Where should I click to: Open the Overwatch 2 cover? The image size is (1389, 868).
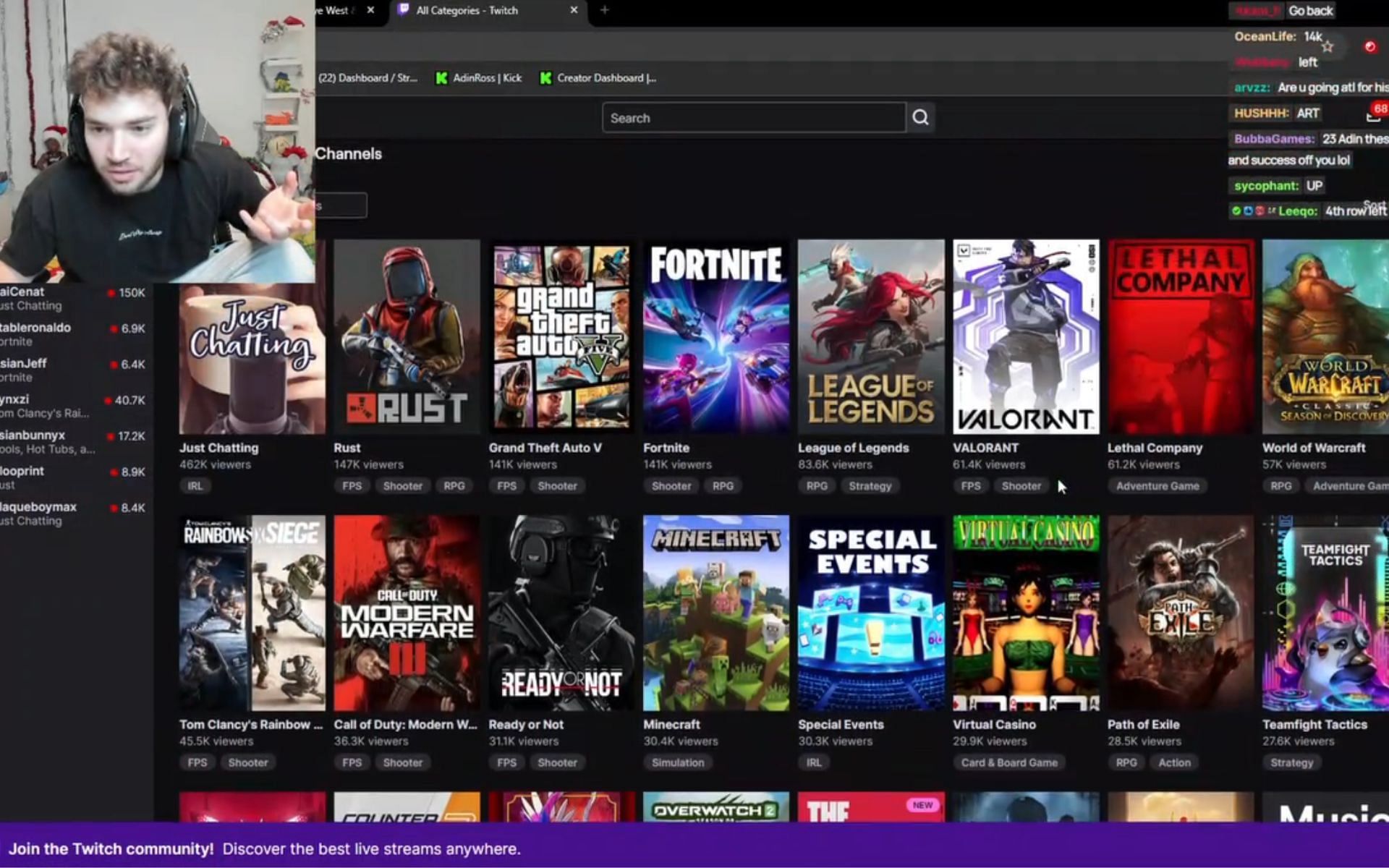click(716, 807)
